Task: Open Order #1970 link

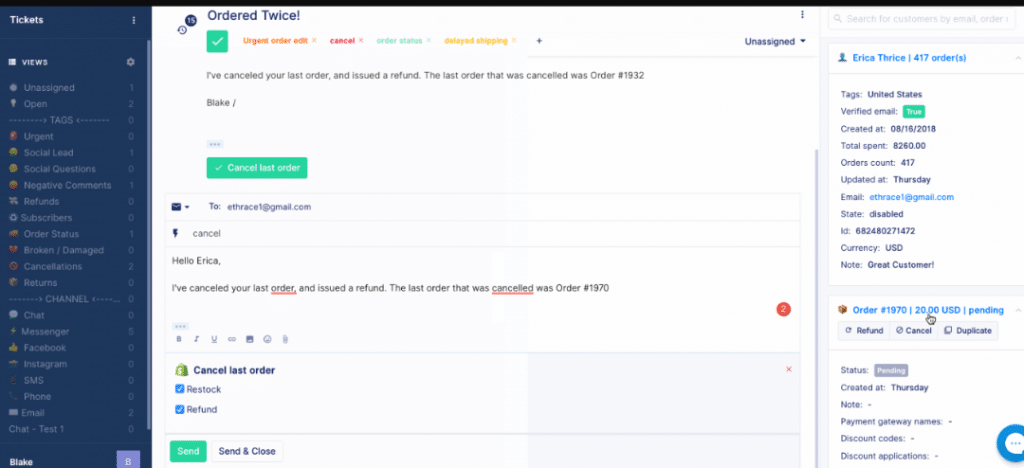Action: coord(928,310)
